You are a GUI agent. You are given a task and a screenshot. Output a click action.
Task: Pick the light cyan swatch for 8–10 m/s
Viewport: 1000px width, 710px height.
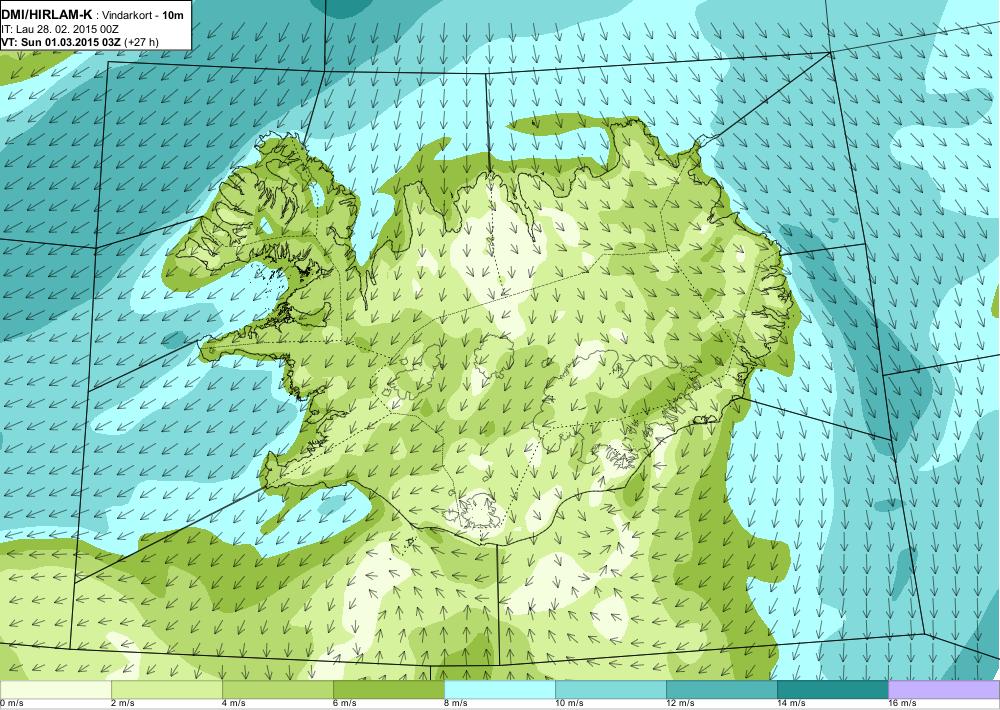click(x=499, y=690)
